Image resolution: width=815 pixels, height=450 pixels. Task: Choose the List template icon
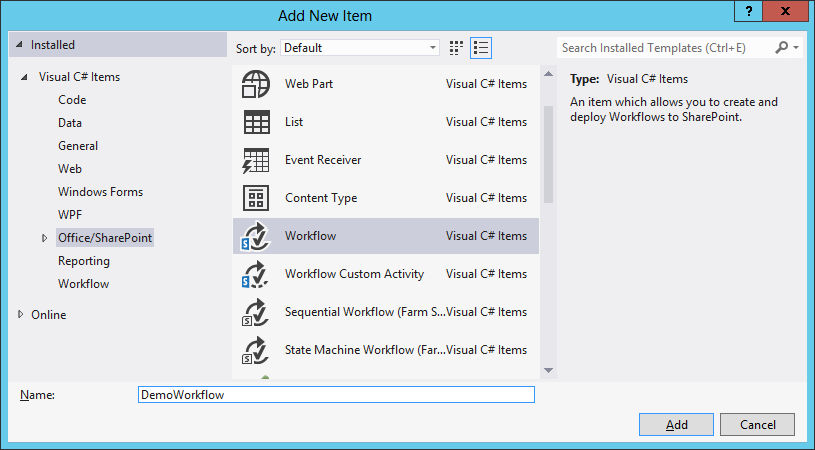tap(256, 122)
